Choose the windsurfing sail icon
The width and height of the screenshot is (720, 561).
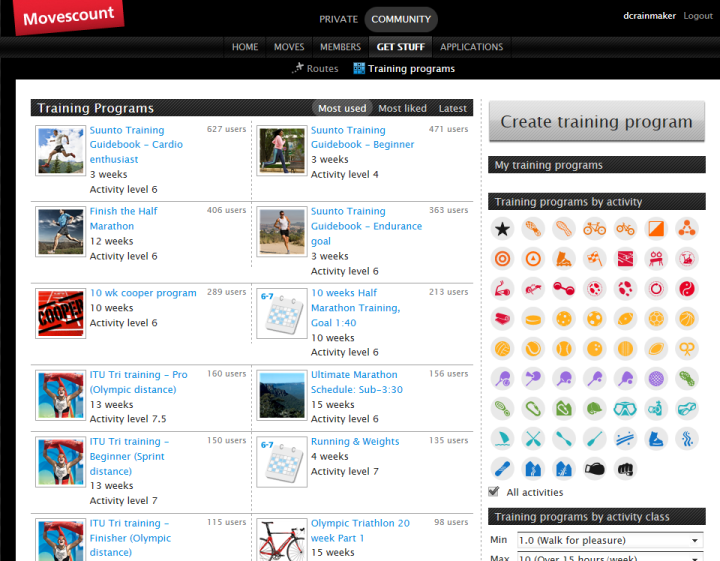(502, 439)
